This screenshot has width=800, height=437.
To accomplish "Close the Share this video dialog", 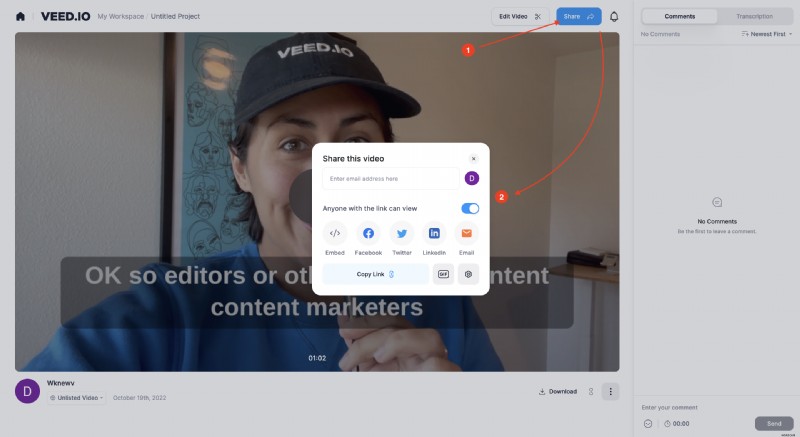I will (x=473, y=159).
